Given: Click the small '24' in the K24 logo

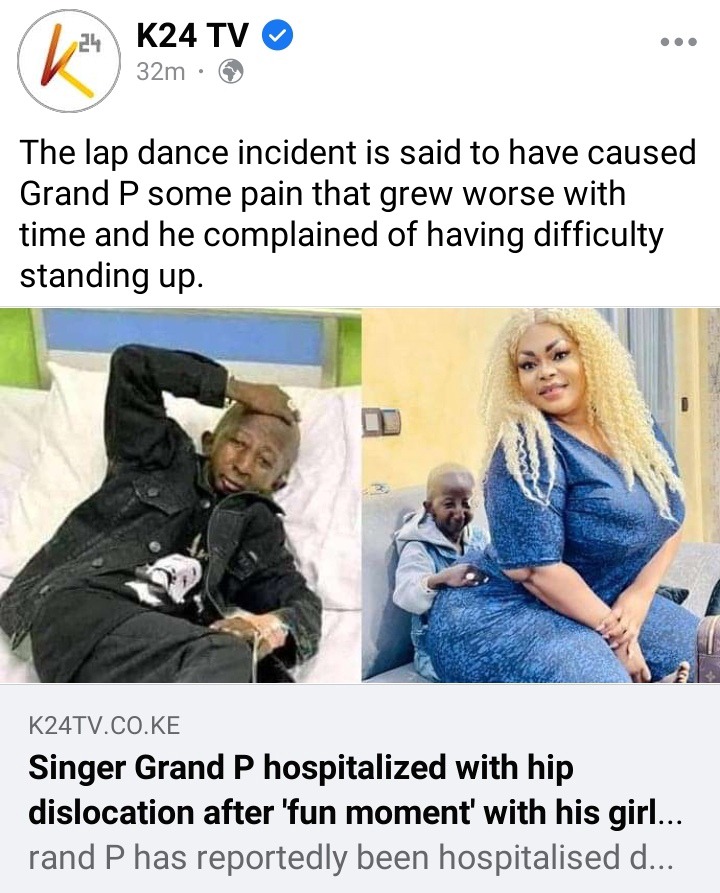Looking at the screenshot, I should pyautogui.click(x=89, y=44).
